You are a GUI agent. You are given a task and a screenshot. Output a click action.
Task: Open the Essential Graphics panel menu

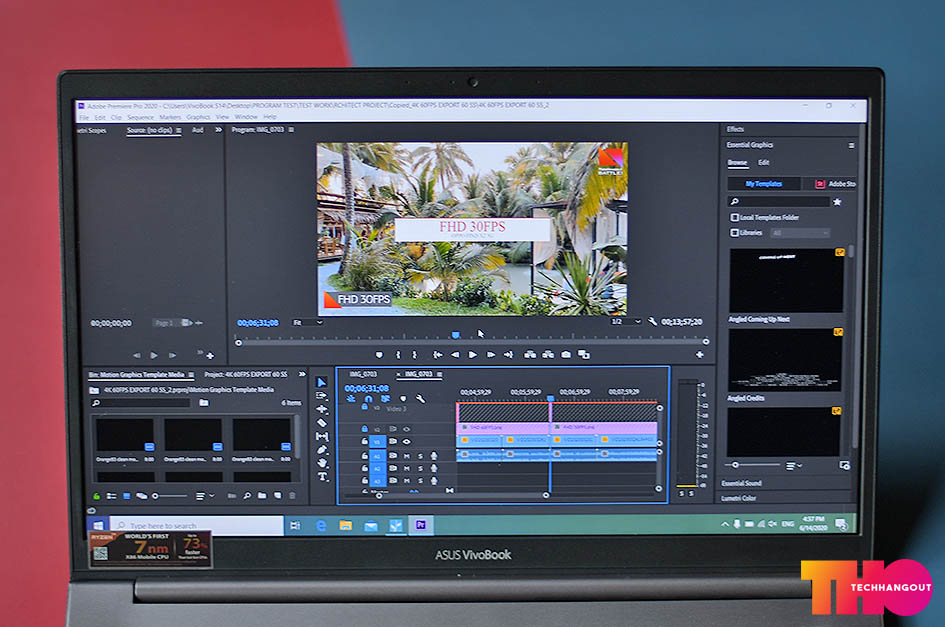[x=851, y=145]
